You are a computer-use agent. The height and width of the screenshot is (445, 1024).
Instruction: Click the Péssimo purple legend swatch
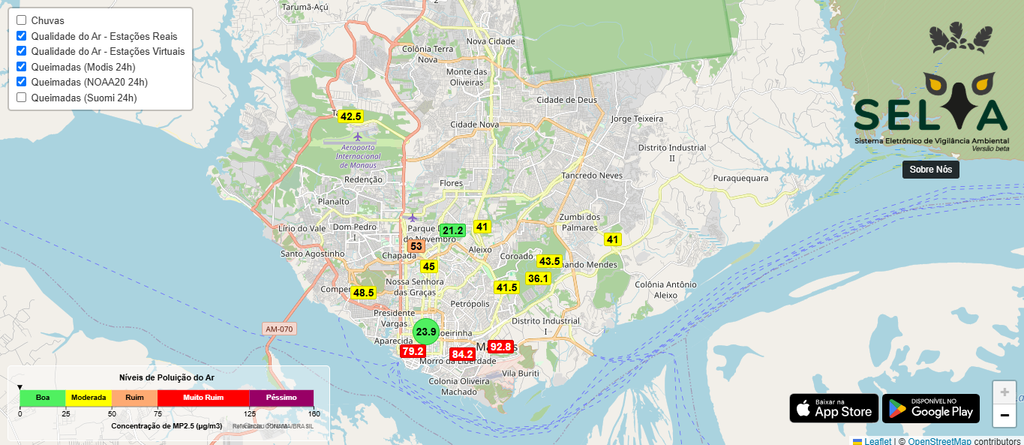281,398
